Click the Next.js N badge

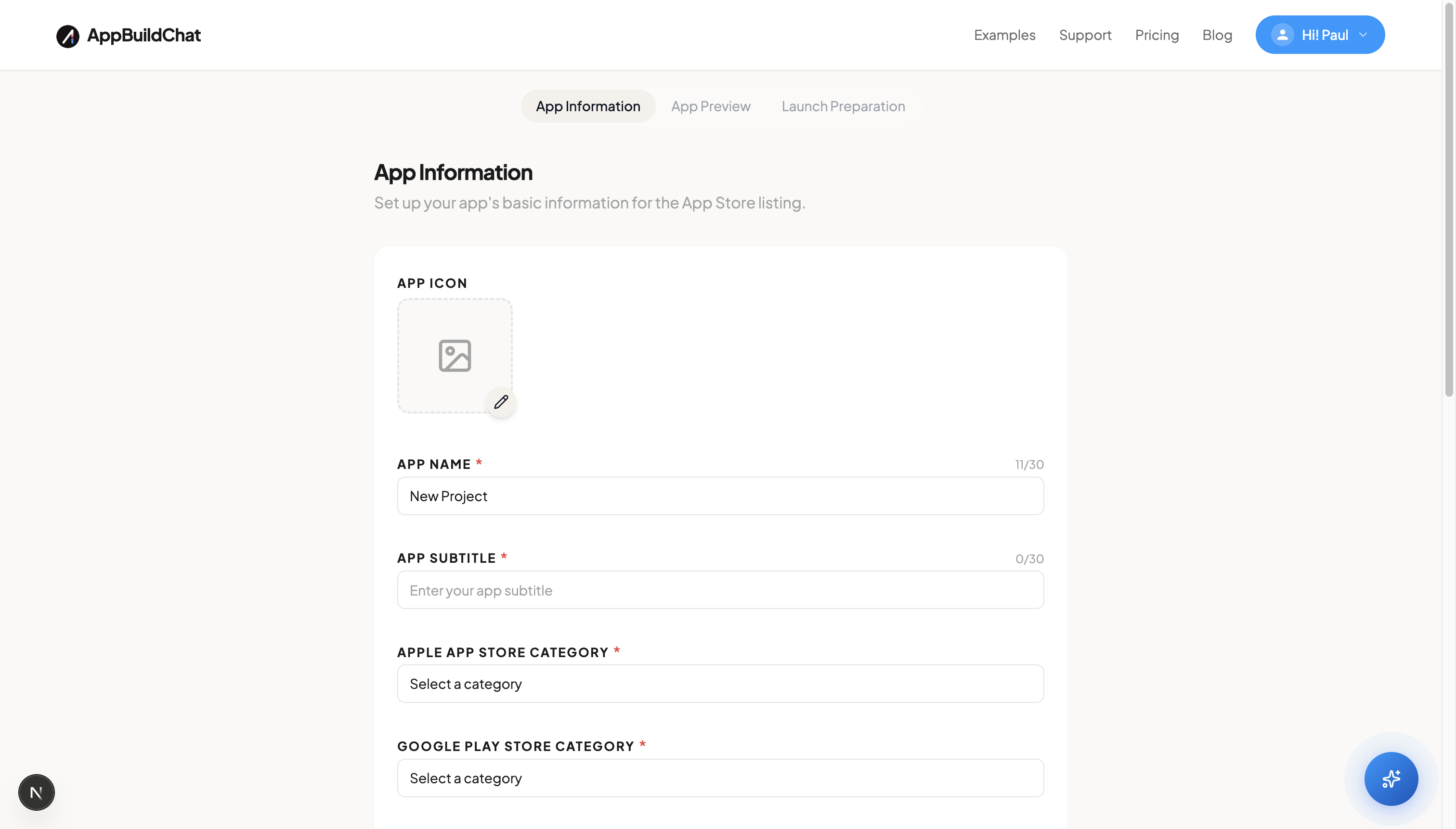coord(37,792)
